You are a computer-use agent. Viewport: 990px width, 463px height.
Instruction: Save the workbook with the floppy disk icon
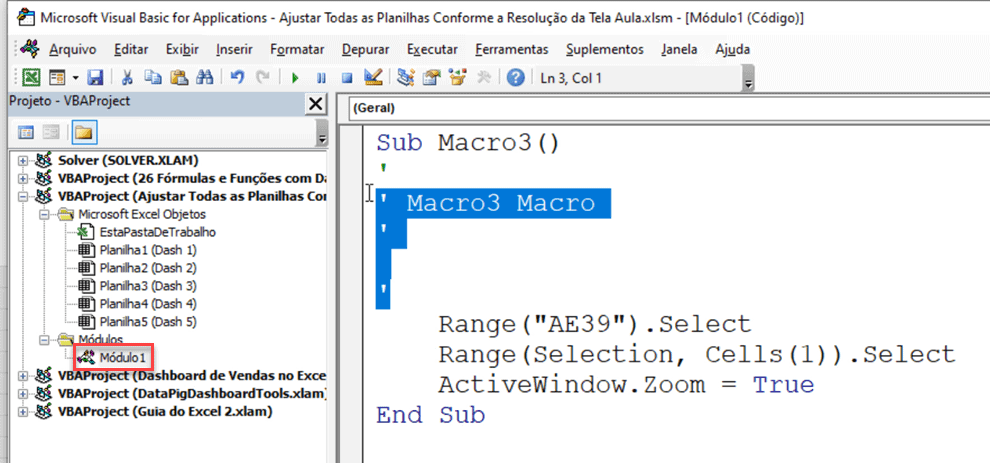tap(95, 78)
